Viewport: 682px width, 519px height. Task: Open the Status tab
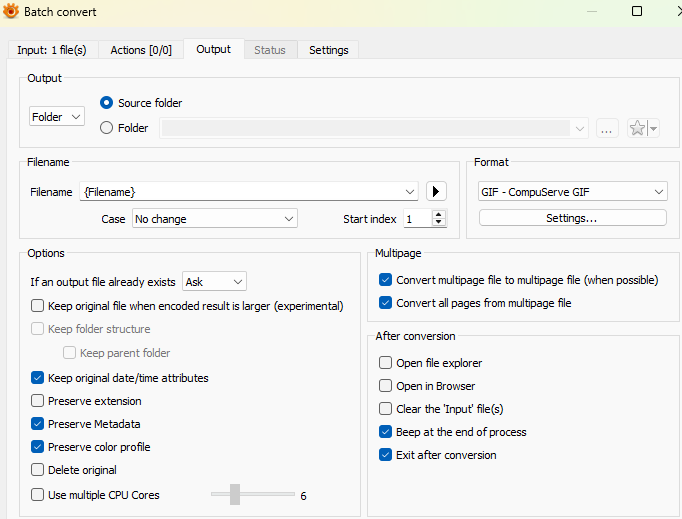270,50
